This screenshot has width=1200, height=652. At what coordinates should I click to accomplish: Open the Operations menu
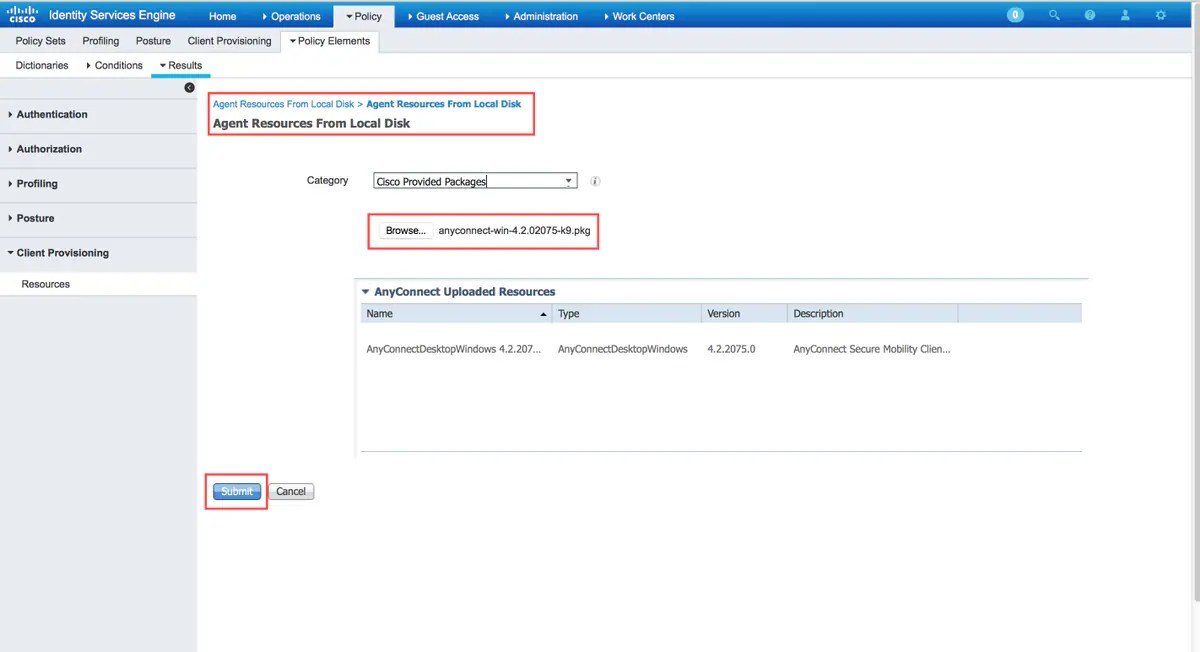coord(290,16)
